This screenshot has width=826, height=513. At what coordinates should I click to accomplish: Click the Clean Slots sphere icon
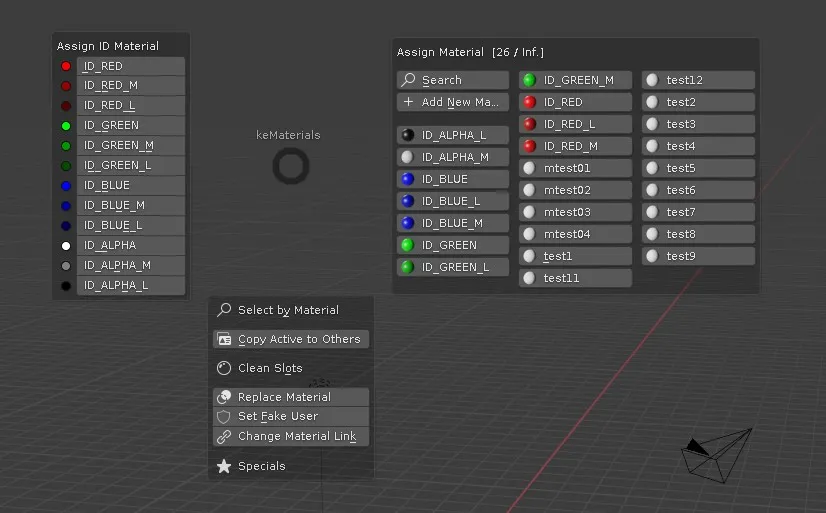(224, 368)
